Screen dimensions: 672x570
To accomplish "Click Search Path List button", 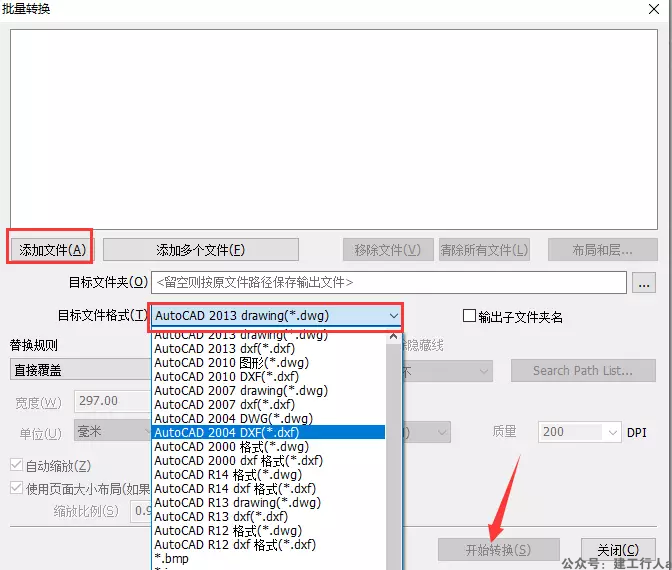I will (x=583, y=371).
